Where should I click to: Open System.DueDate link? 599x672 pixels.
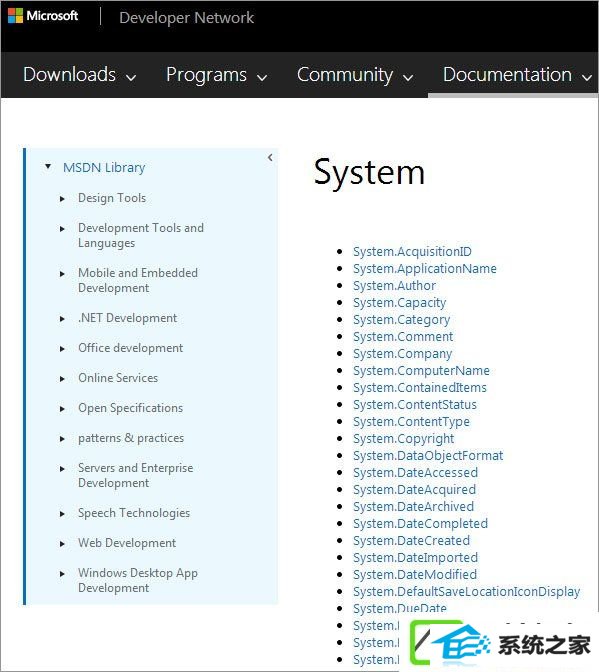pos(400,609)
